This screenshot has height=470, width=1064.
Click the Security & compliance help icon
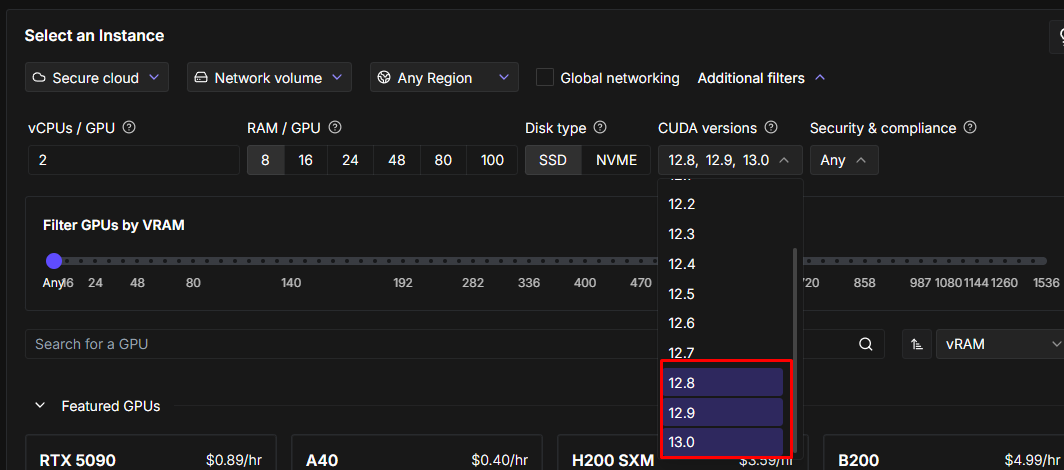[x=969, y=128]
